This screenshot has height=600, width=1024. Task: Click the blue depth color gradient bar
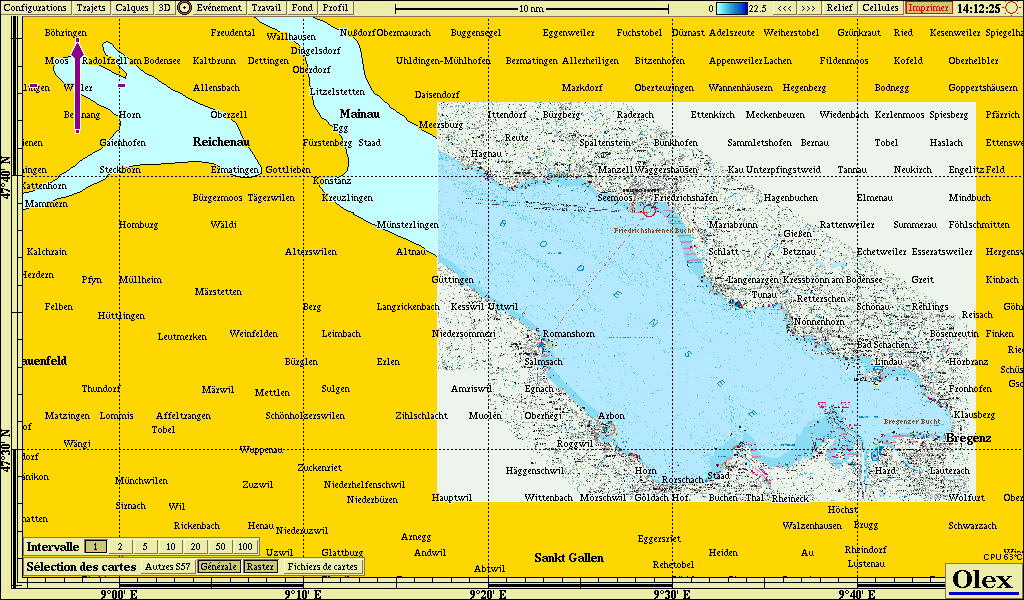[731, 8]
